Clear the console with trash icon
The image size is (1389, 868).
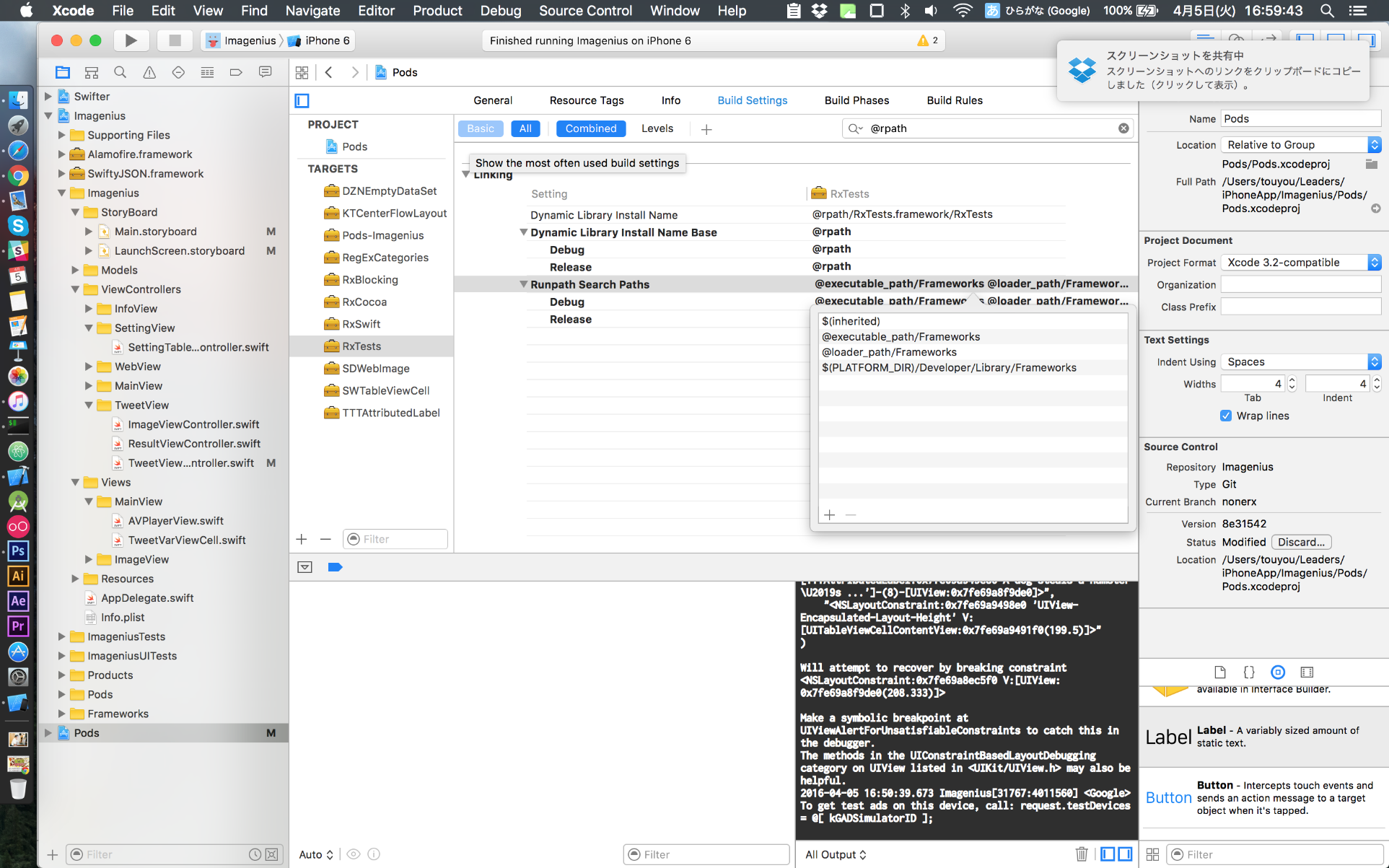[x=1081, y=854]
